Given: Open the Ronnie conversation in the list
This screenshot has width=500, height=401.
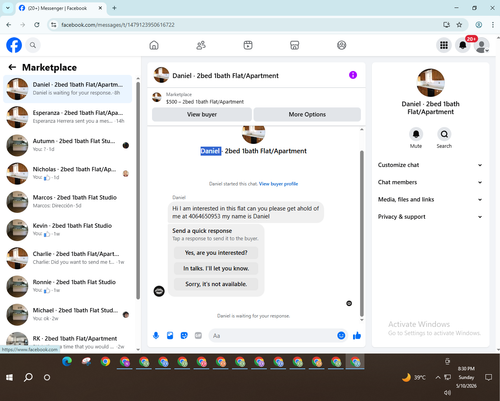Looking at the screenshot, I should (68, 286).
